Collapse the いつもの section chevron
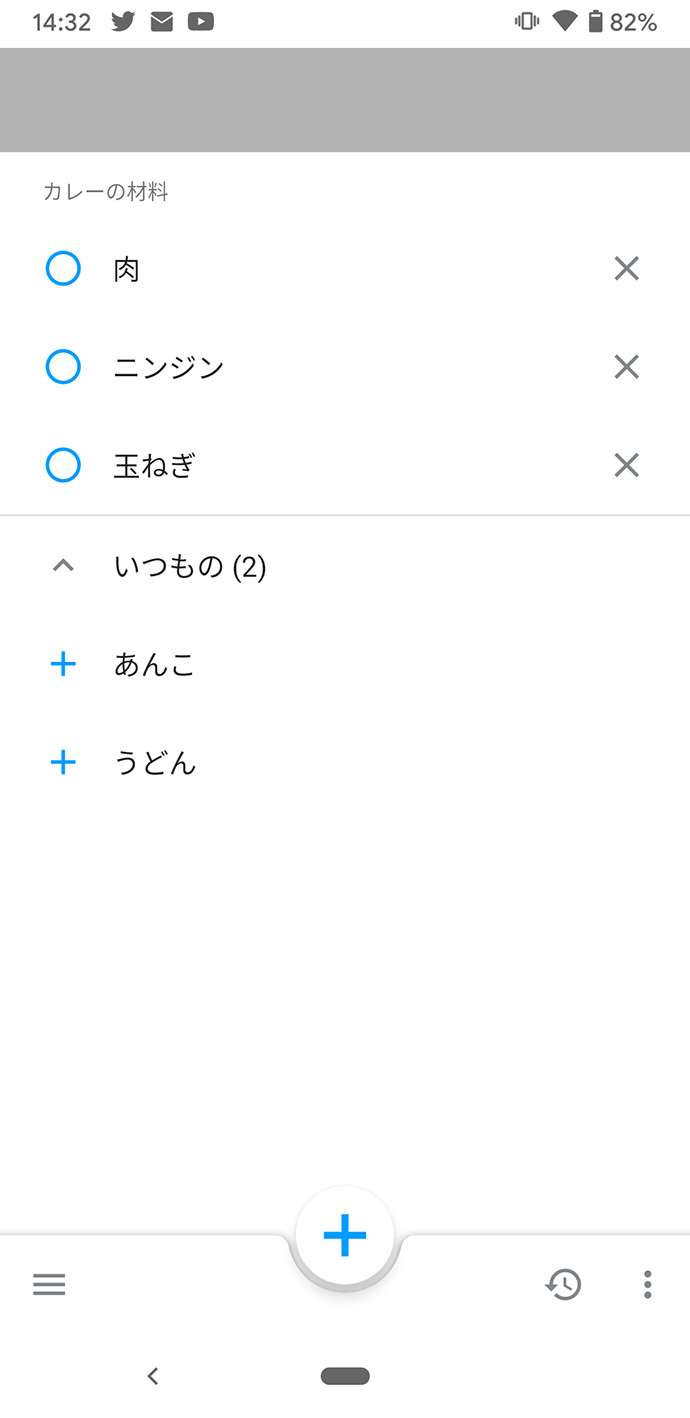This screenshot has height=1418, width=690. pyautogui.click(x=63, y=566)
